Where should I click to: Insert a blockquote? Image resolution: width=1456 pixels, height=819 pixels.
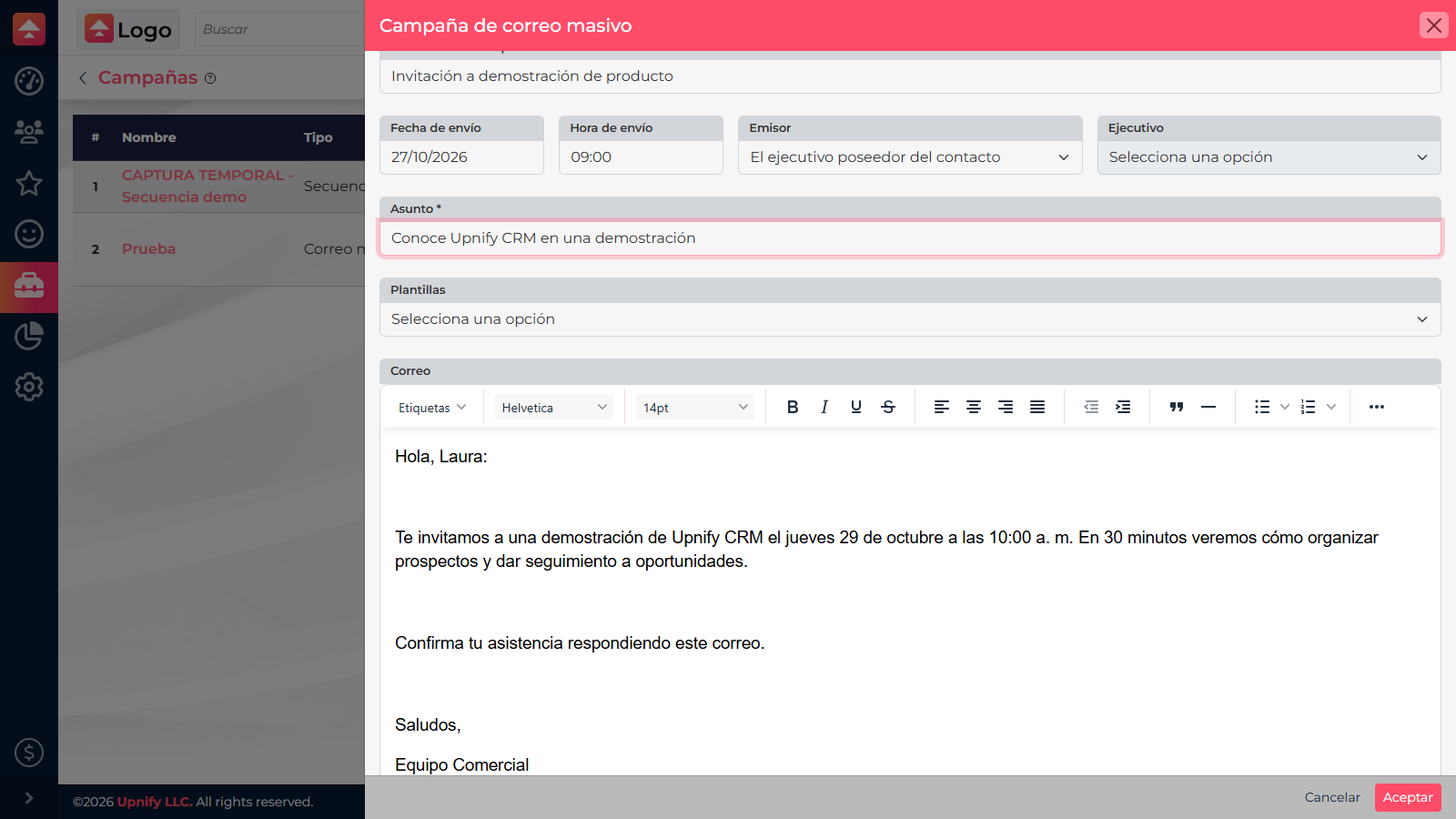(1177, 407)
